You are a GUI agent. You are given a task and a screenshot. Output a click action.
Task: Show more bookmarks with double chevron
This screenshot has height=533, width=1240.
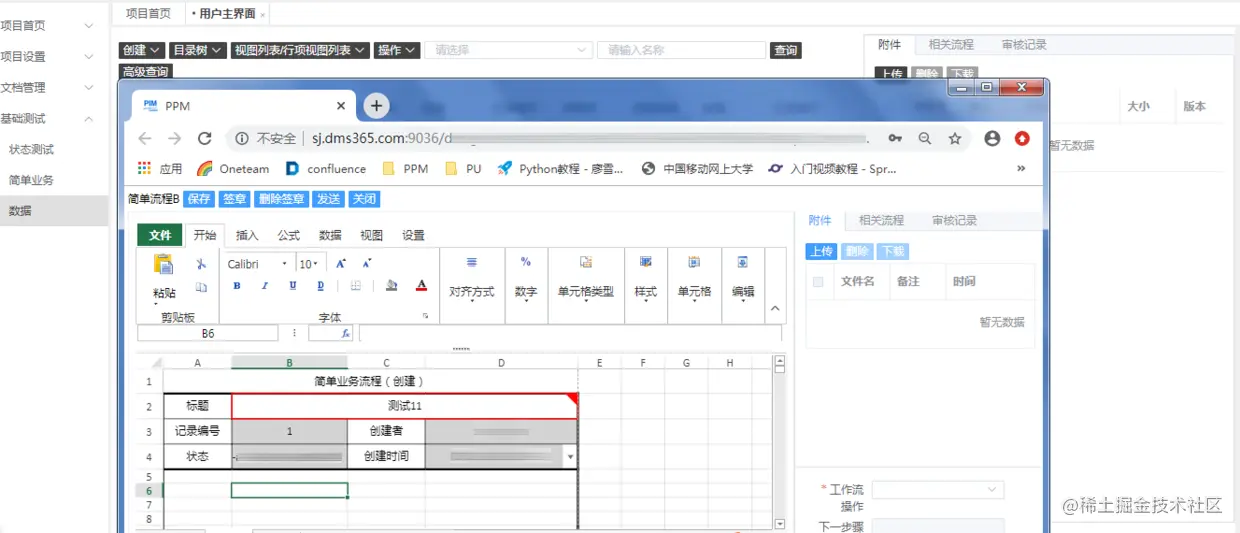pyautogui.click(x=1021, y=169)
